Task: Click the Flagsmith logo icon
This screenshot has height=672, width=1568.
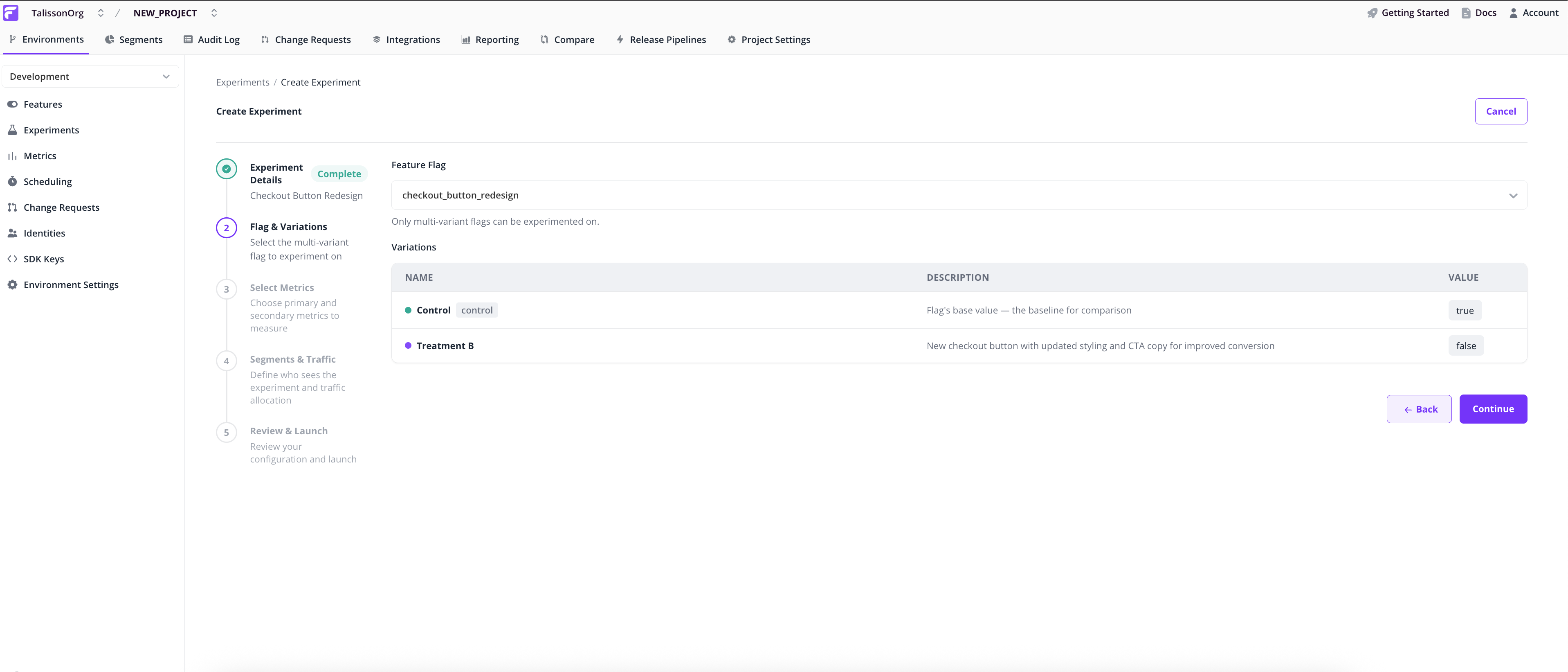Action: pyautogui.click(x=11, y=13)
